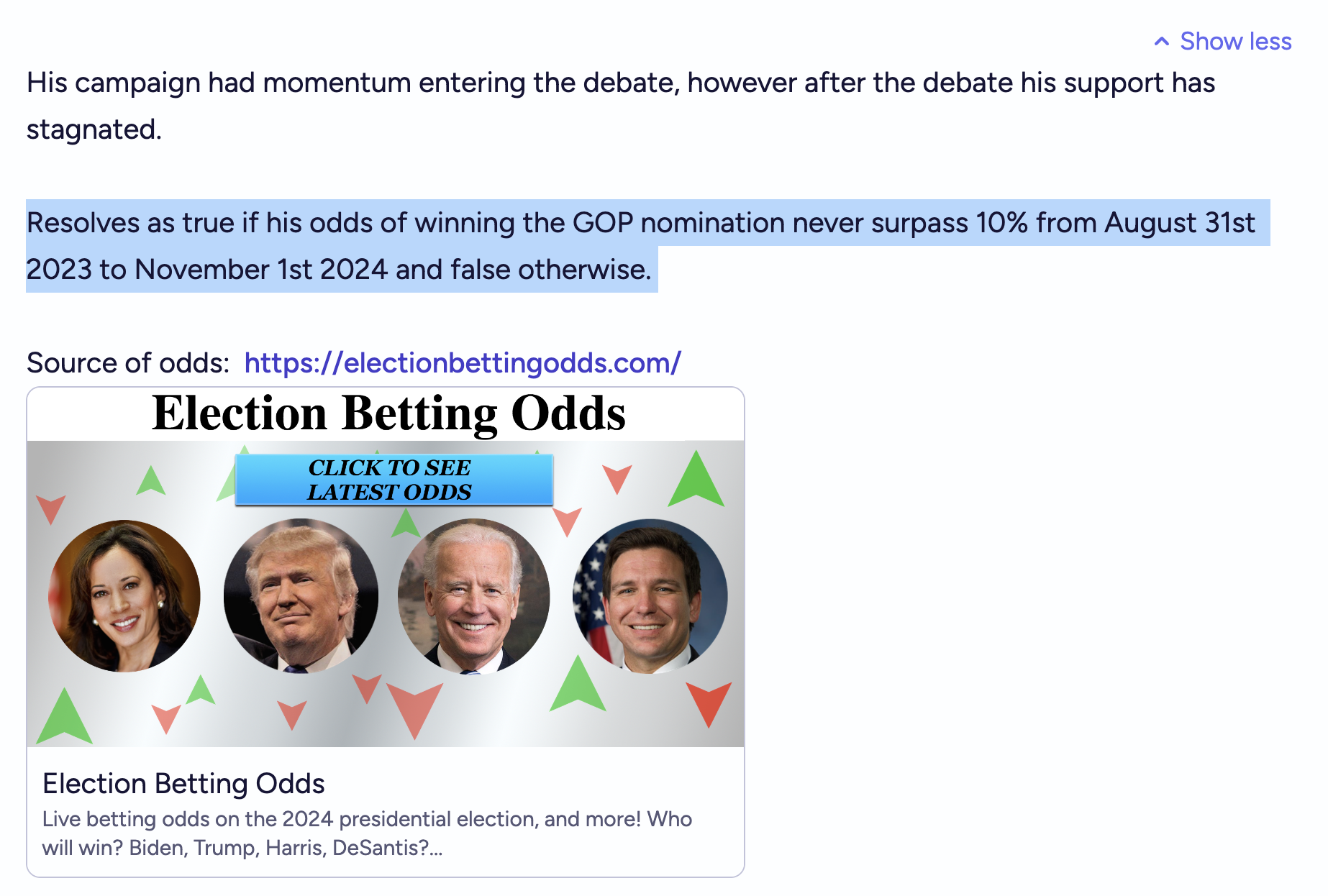
Task: Open the electionbettingodds.com link
Action: tap(463, 363)
